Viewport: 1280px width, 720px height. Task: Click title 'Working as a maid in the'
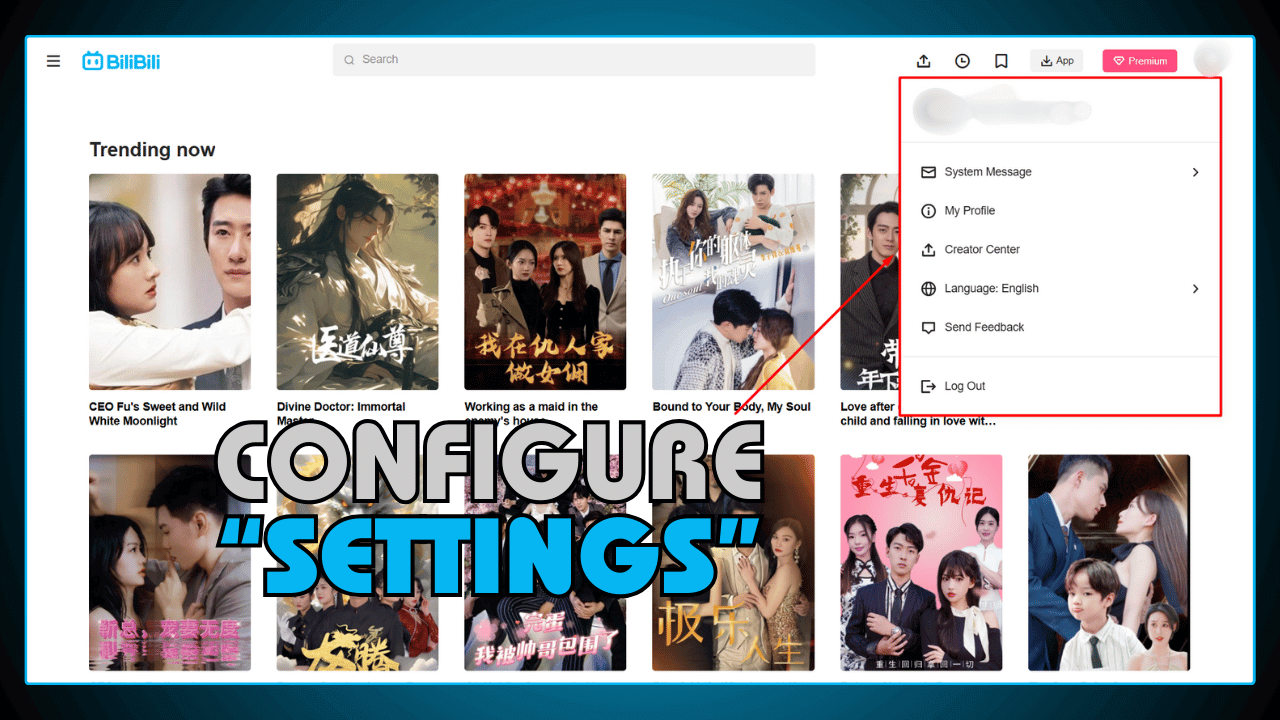coord(531,407)
